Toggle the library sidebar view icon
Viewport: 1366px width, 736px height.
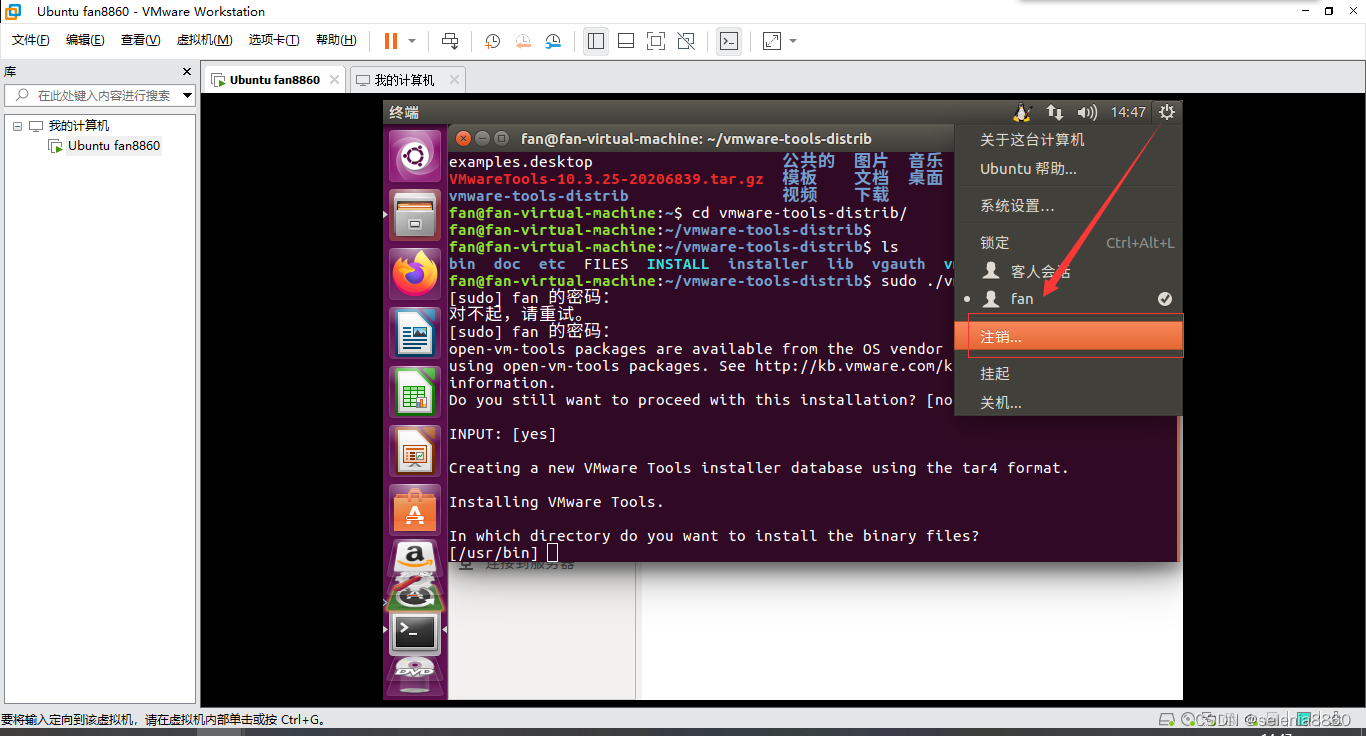pyautogui.click(x=596, y=41)
